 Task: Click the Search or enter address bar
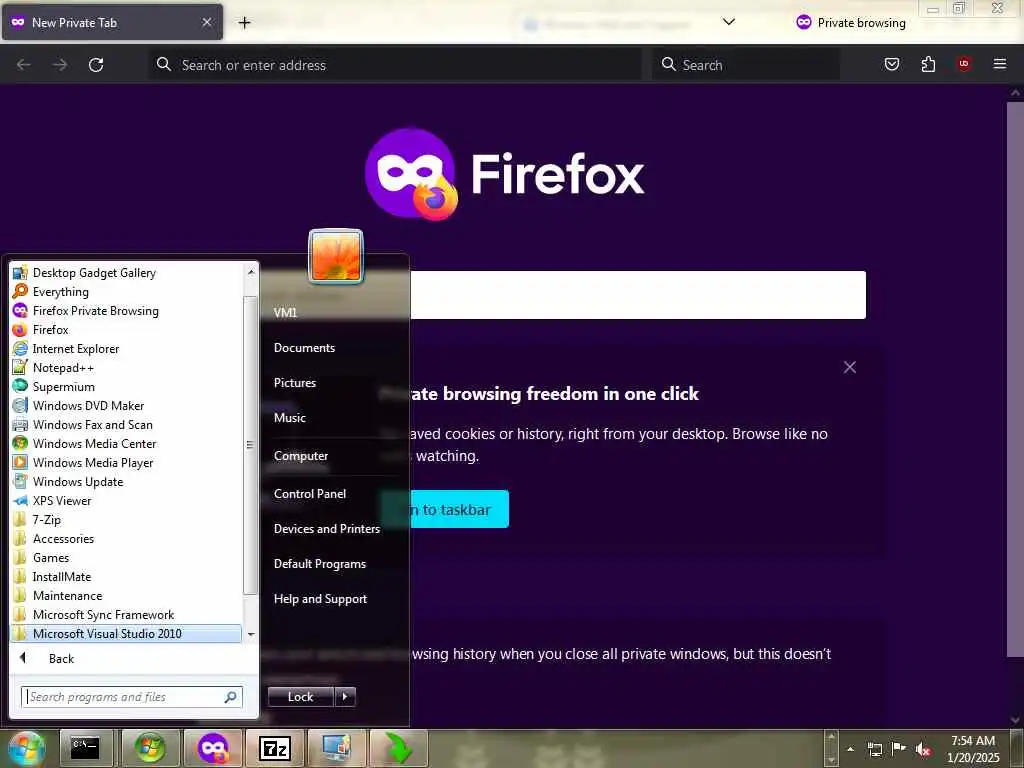[x=395, y=65]
